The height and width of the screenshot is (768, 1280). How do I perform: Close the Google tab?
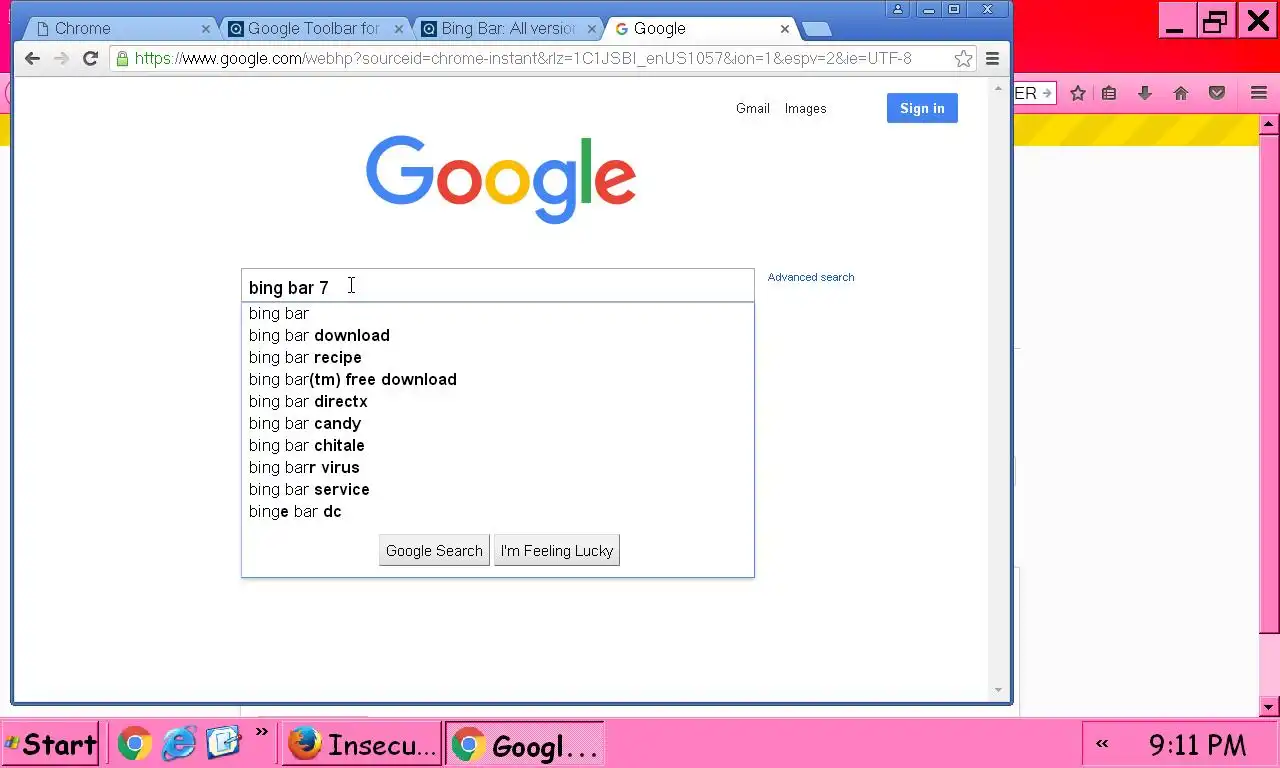785,29
